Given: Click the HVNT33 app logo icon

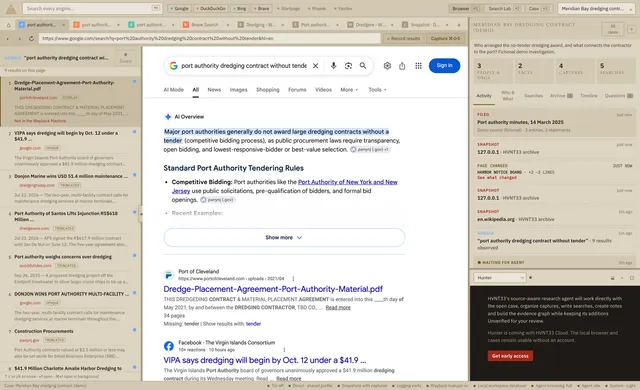Looking at the screenshot, I should tap(11, 8).
